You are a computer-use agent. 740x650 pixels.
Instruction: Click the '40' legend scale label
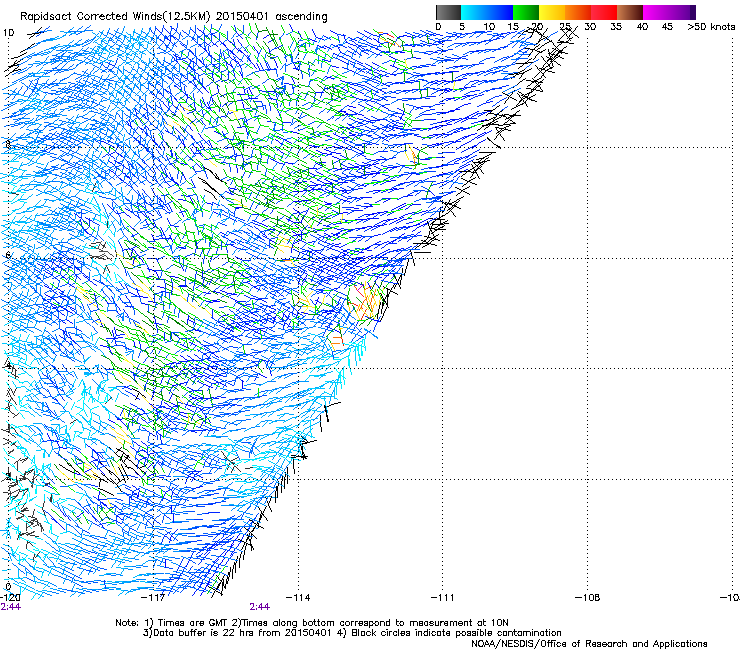click(x=642, y=27)
